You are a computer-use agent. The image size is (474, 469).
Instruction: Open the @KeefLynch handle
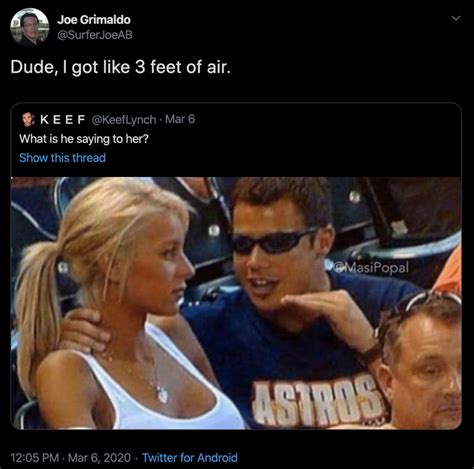point(123,120)
